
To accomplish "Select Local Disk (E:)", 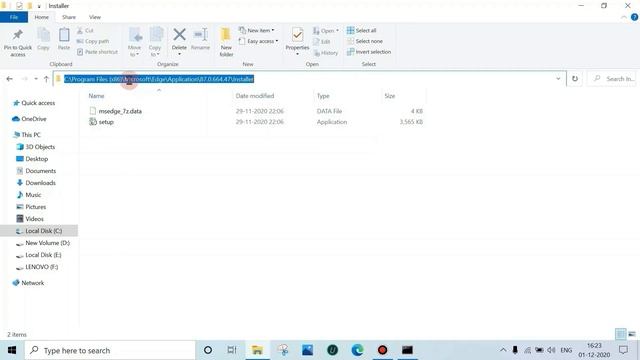I will pyautogui.click(x=39, y=255).
